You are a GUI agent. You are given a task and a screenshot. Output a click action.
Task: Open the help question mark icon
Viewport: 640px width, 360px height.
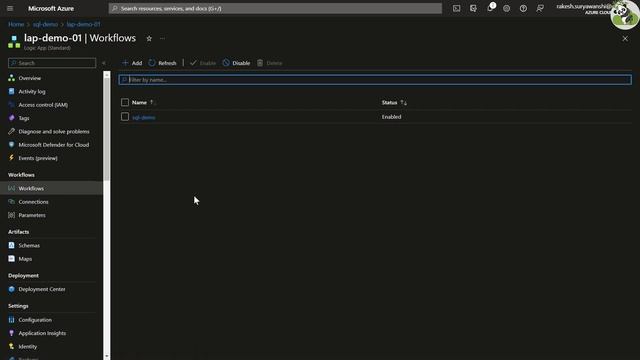point(523,8)
